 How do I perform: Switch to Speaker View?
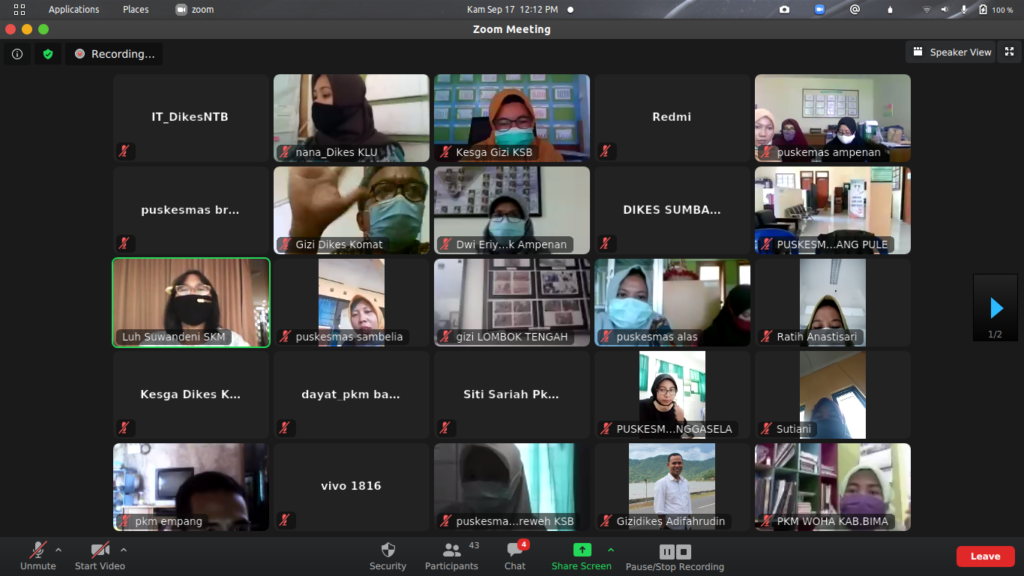(951, 52)
